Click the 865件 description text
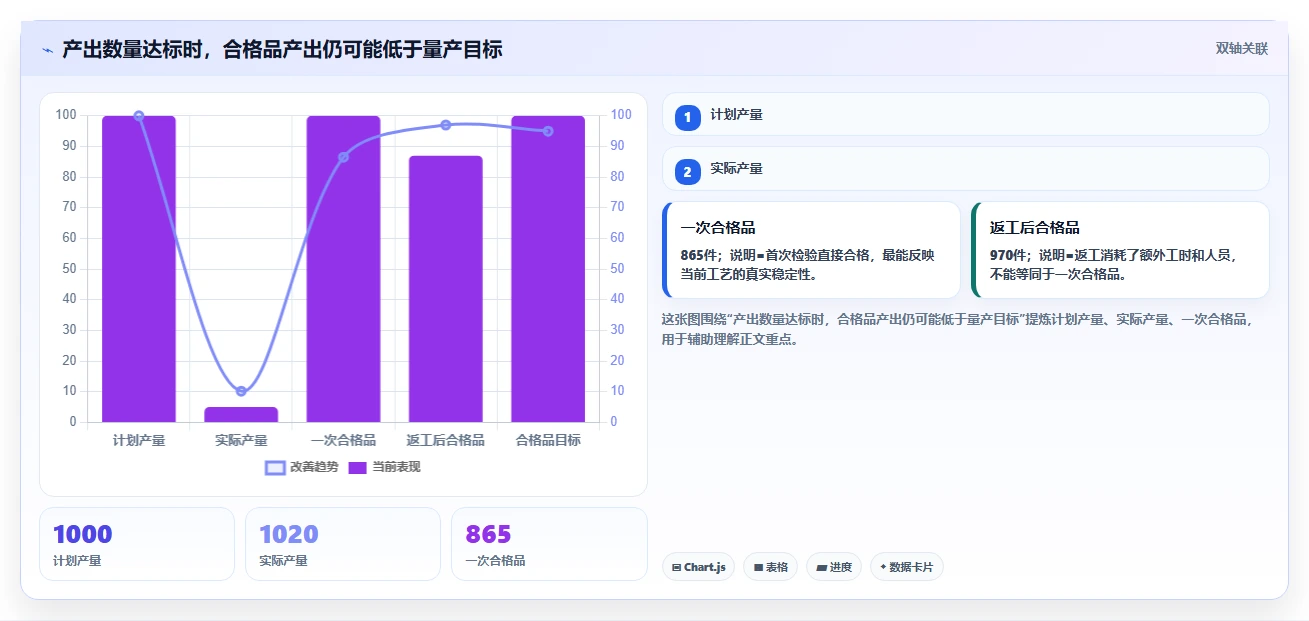This screenshot has height=621, width=1309. 808,265
